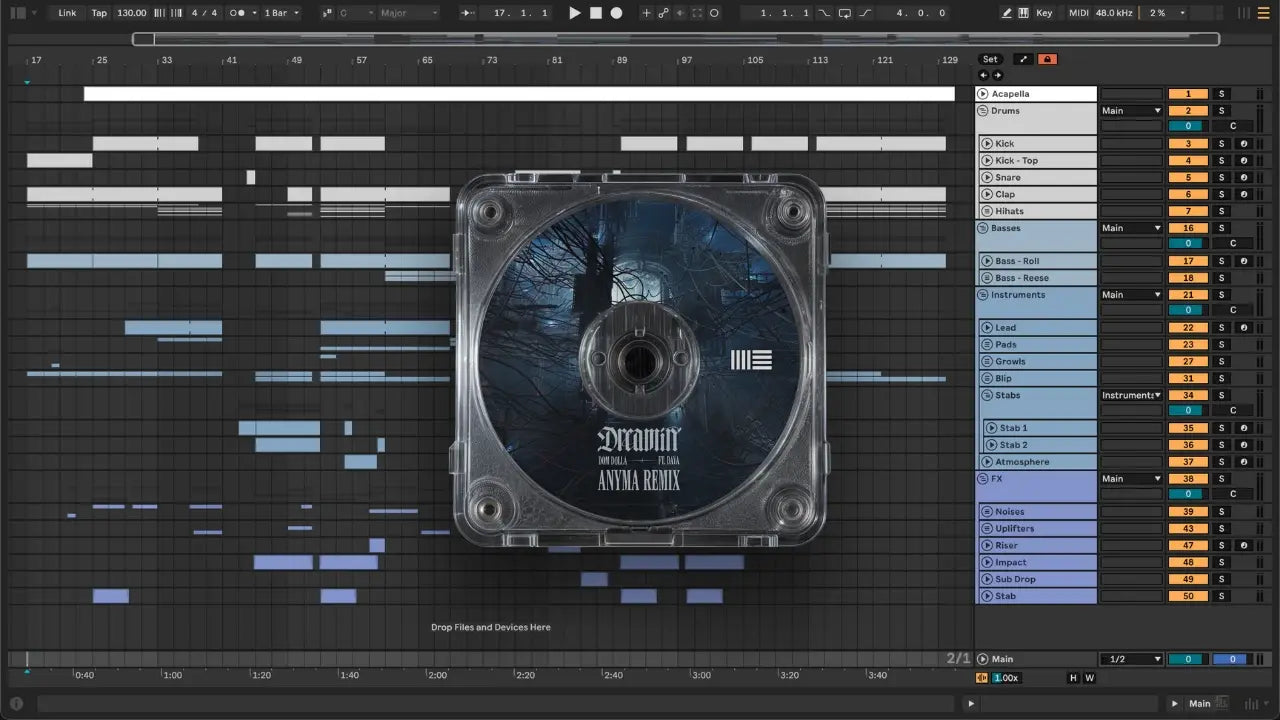Solo the Riser track
Viewport: 1280px width, 720px height.
coord(1221,546)
